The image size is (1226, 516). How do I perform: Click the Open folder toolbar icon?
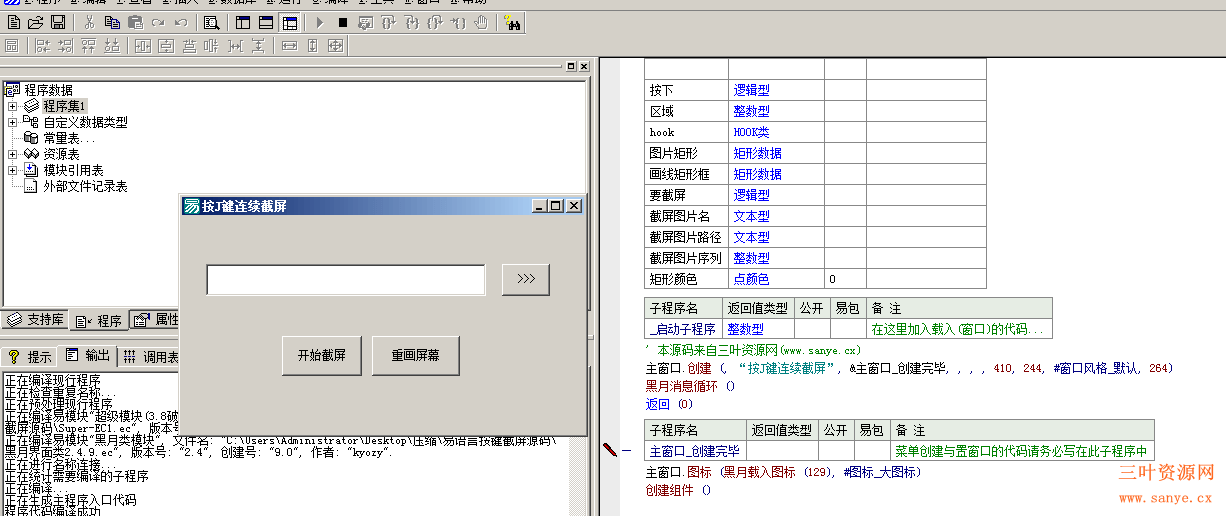pyautogui.click(x=35, y=22)
